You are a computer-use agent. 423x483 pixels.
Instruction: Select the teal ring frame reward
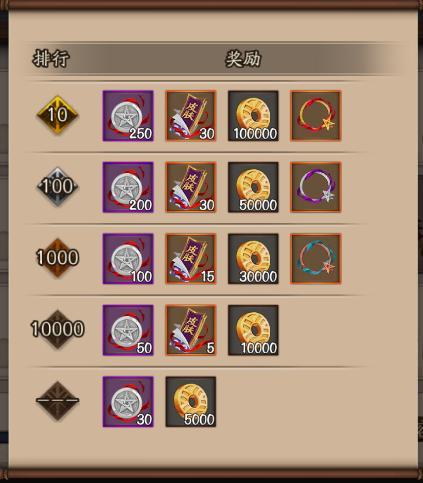coord(316,259)
